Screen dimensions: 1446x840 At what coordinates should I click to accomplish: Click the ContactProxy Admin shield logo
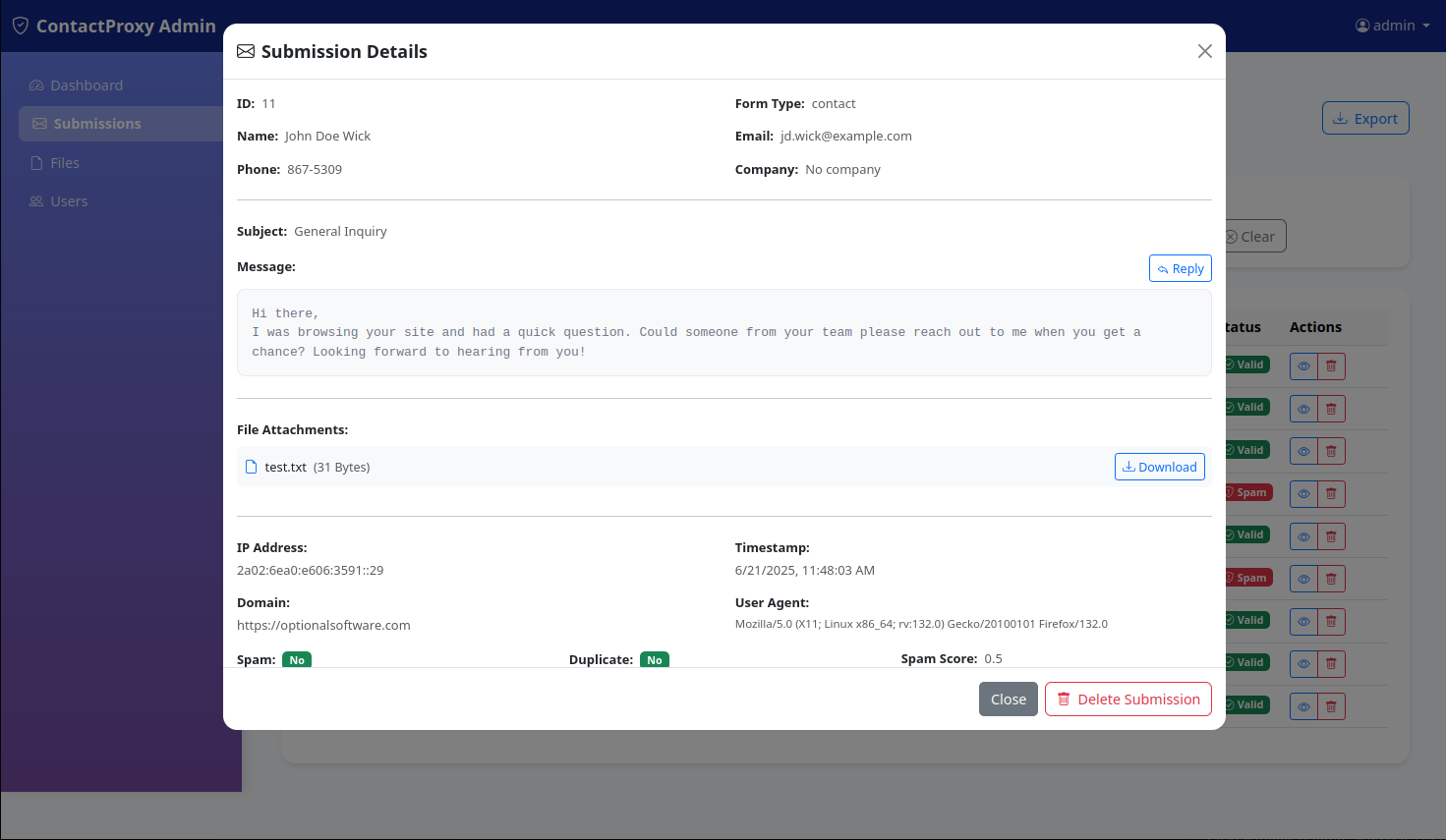(x=20, y=26)
